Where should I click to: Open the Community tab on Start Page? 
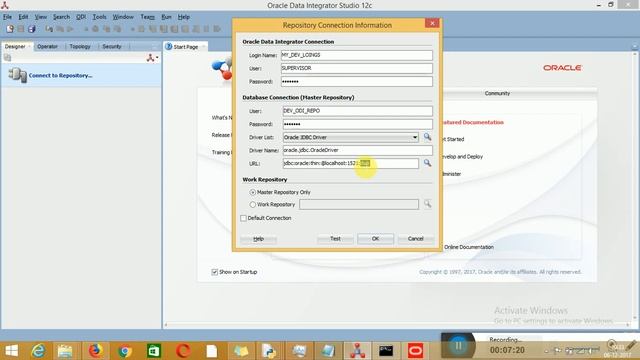497,93
